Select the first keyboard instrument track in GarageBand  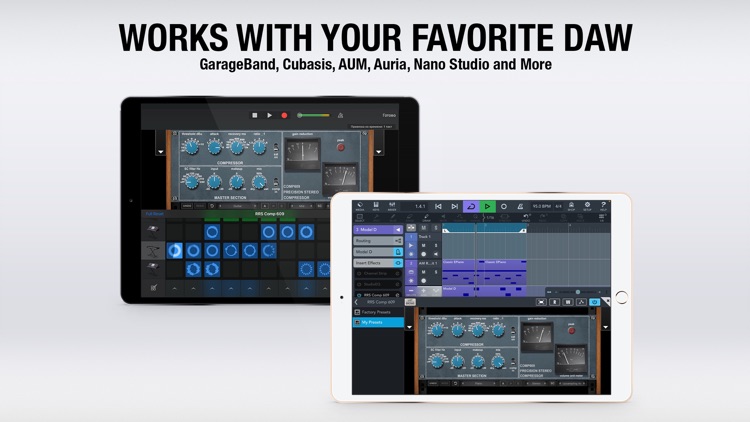[x=153, y=231]
